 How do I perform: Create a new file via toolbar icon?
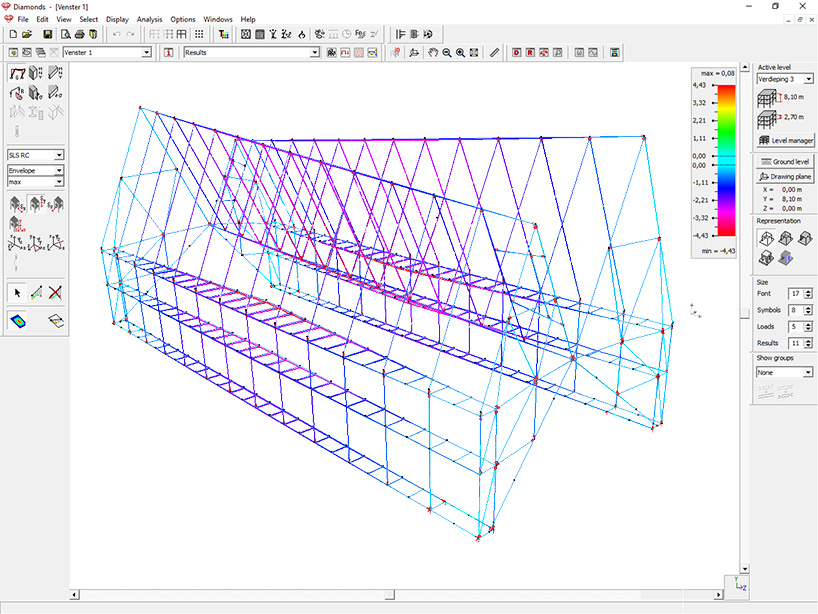[13, 34]
